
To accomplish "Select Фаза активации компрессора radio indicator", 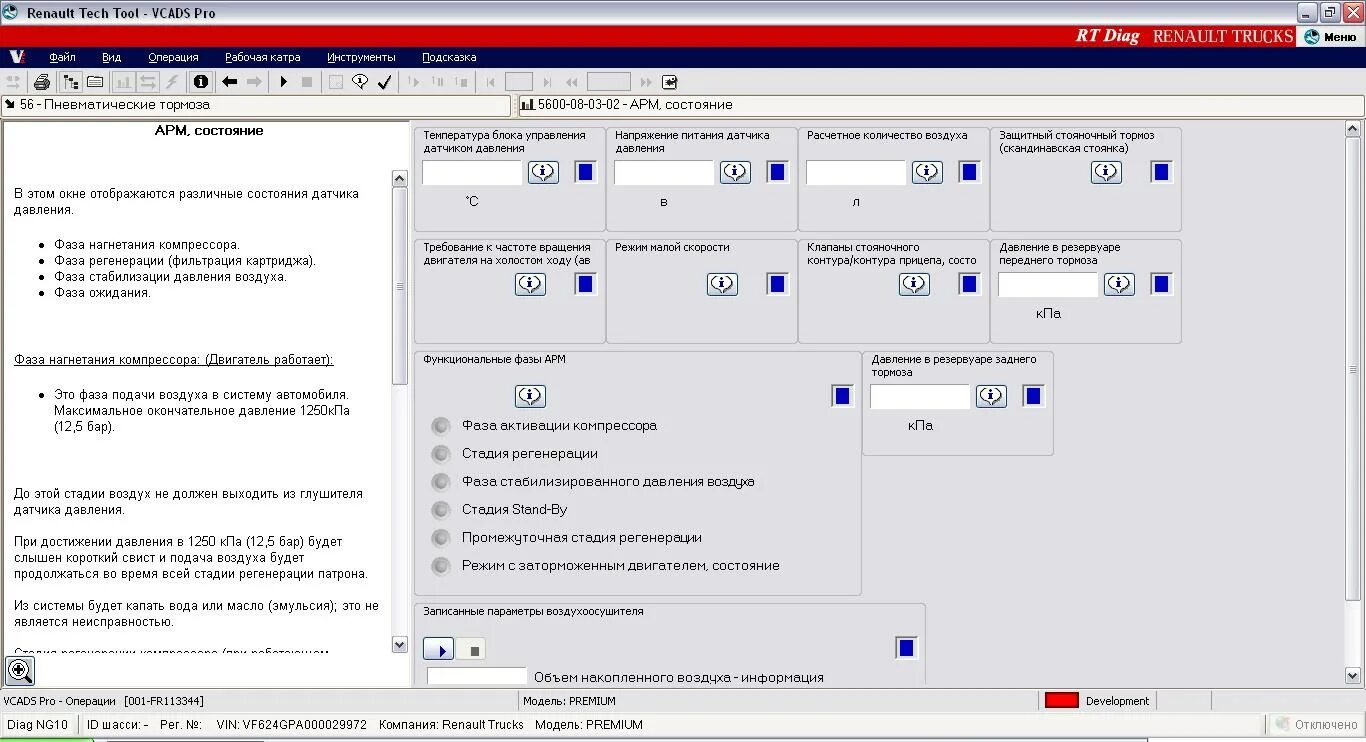I will click(441, 426).
